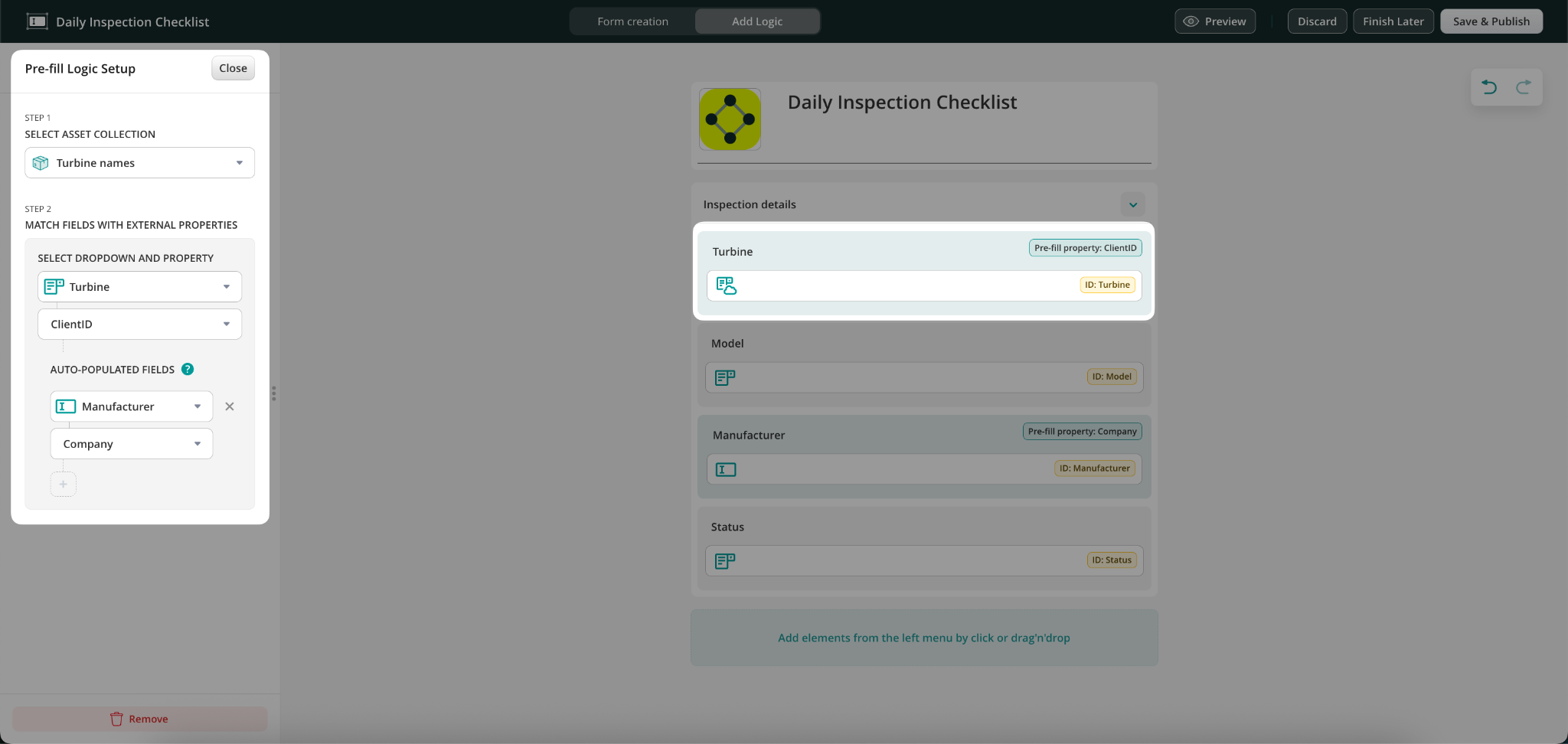The image size is (1568, 744).
Task: Click the help question mark icon
Action: pos(188,370)
